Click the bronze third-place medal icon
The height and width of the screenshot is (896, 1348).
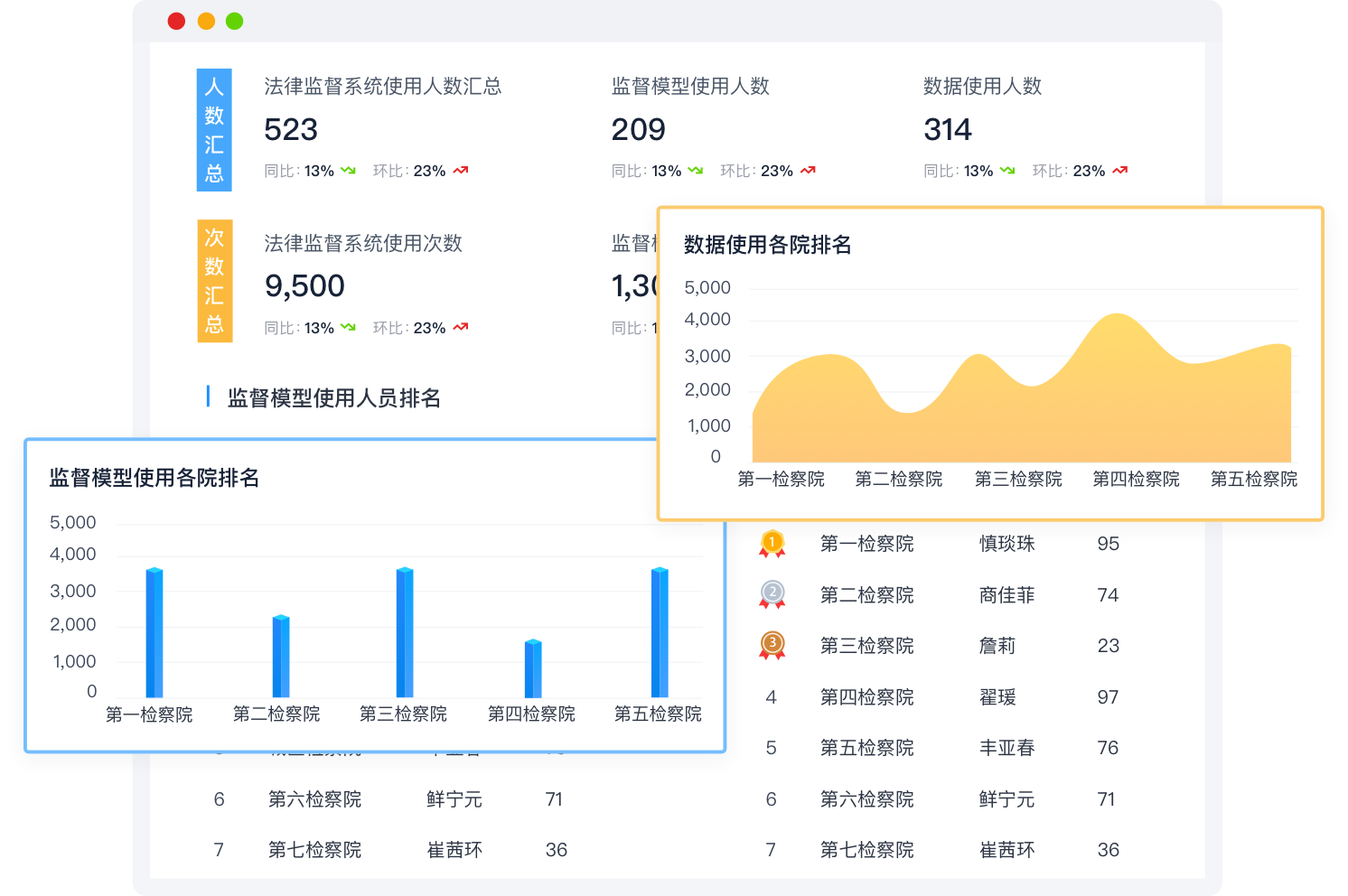coord(772,645)
